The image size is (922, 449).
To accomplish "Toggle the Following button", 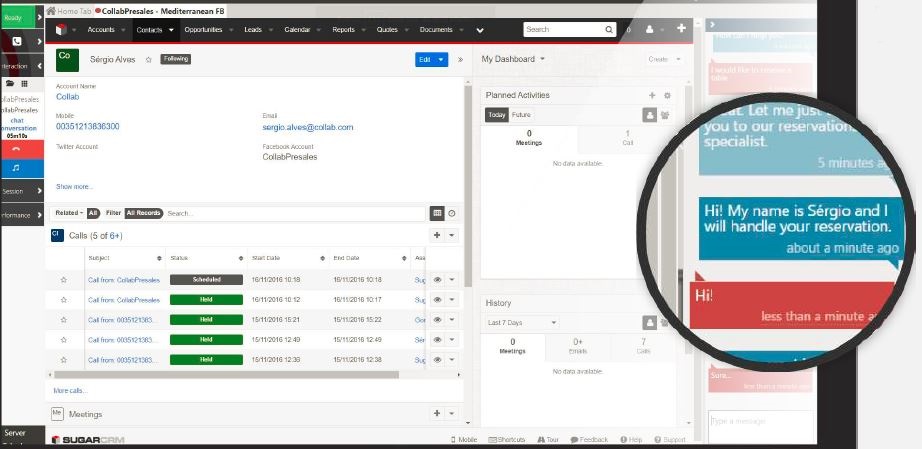I will [176, 59].
